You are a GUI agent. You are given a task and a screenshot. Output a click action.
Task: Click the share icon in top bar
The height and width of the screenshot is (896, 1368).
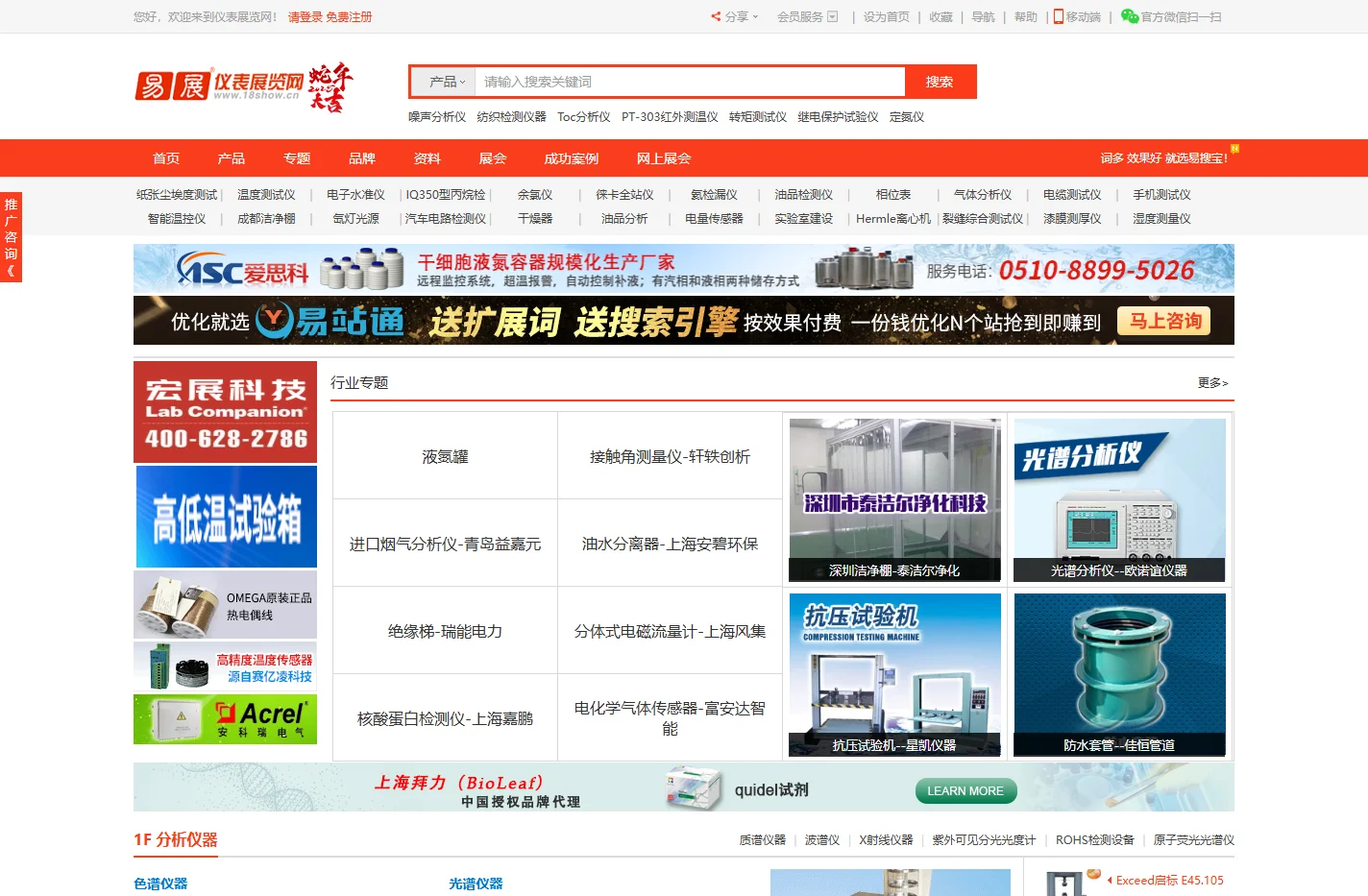pos(716,16)
